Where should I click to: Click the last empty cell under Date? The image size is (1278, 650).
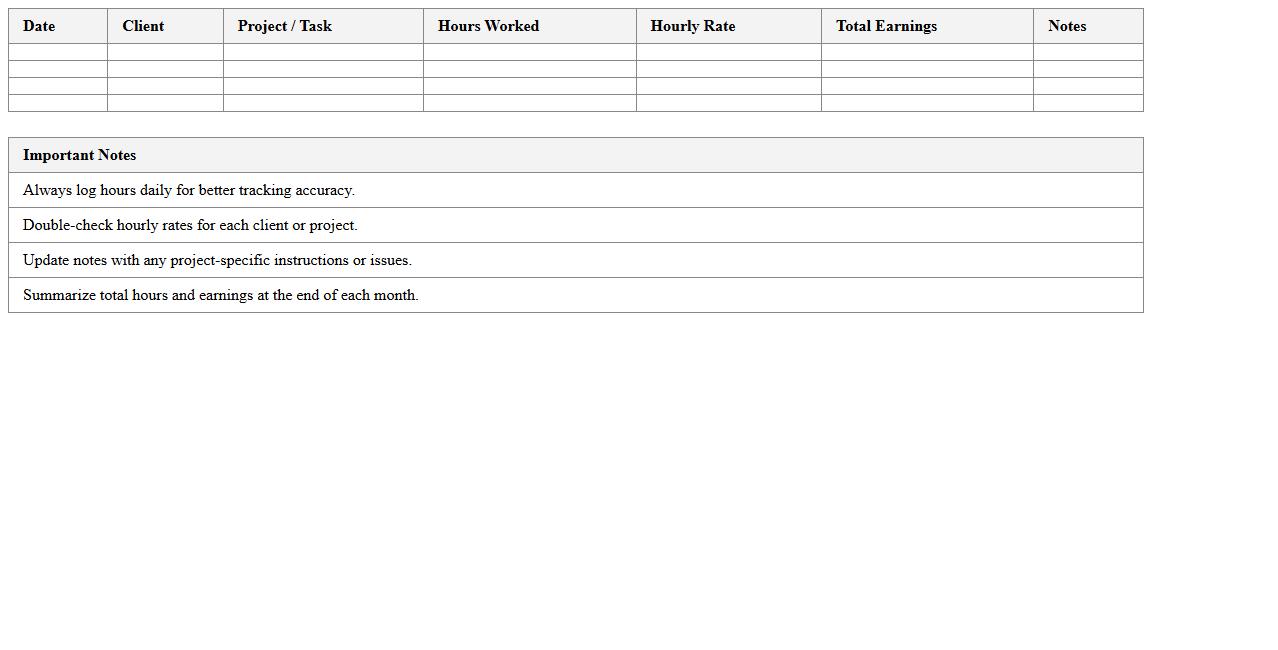(58, 103)
